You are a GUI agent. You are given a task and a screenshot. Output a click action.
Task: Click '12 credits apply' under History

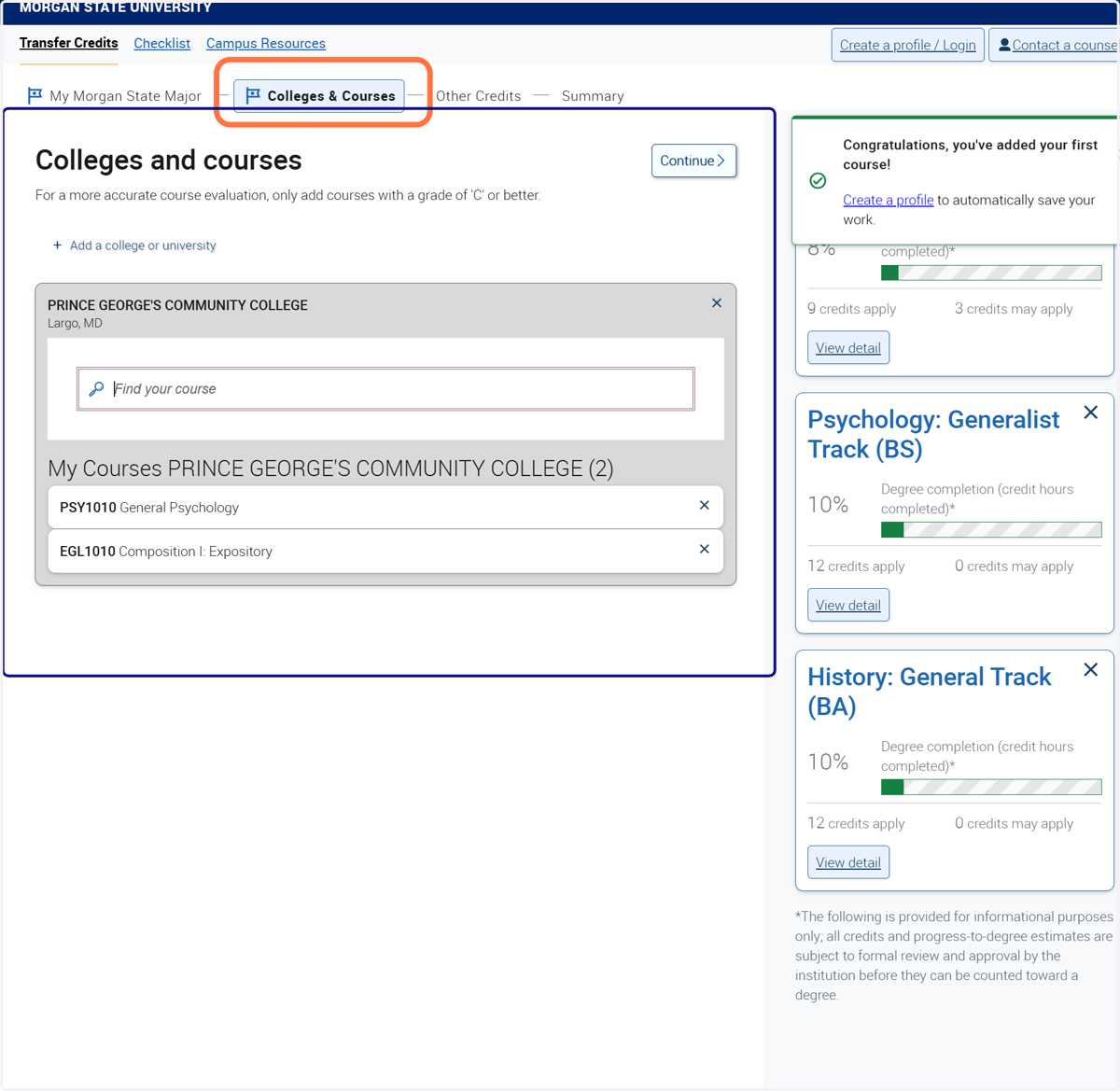pyautogui.click(x=856, y=824)
